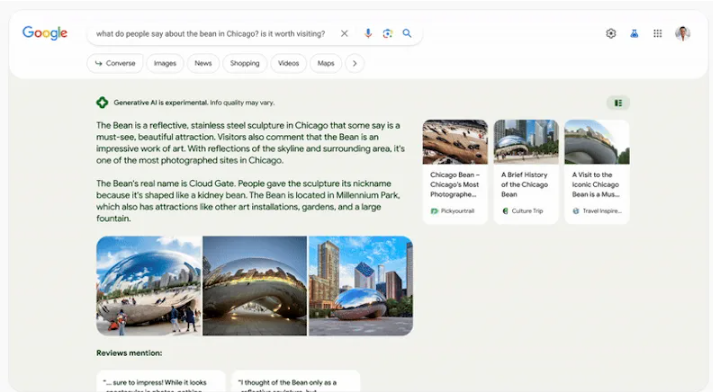
Task: Click inside the search query text box
Action: click(211, 34)
